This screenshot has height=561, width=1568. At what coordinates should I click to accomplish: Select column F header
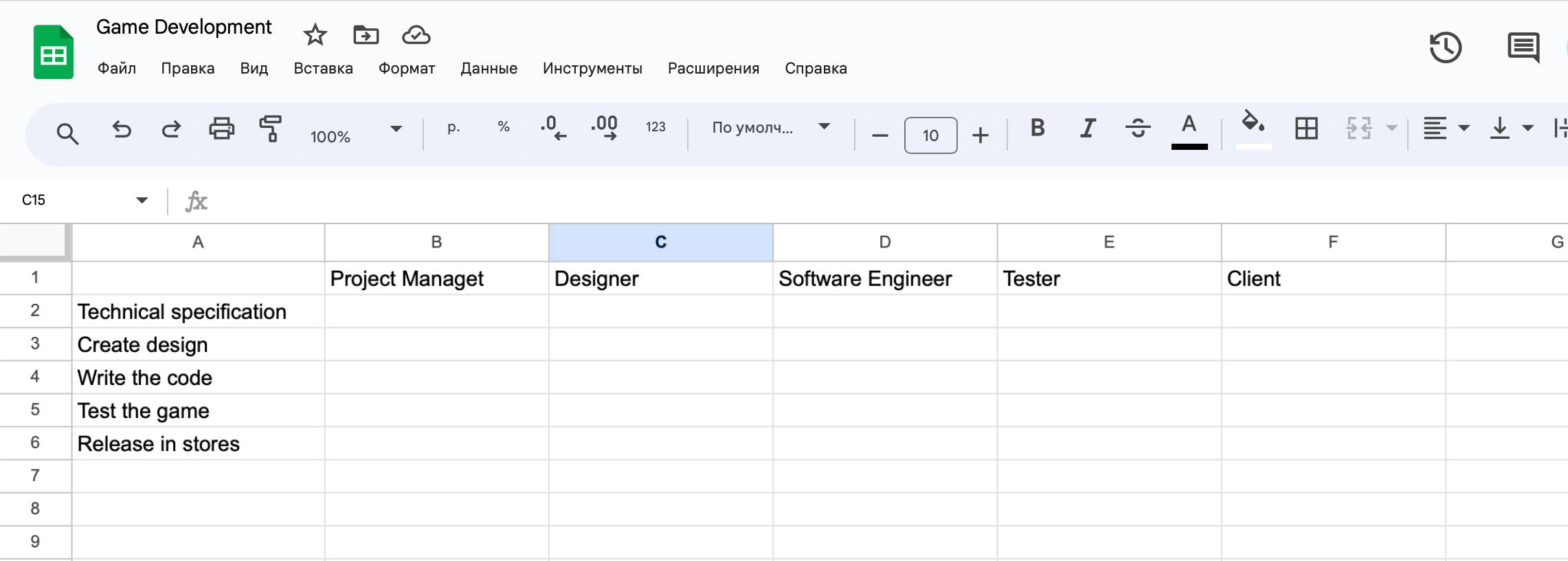tap(1333, 242)
